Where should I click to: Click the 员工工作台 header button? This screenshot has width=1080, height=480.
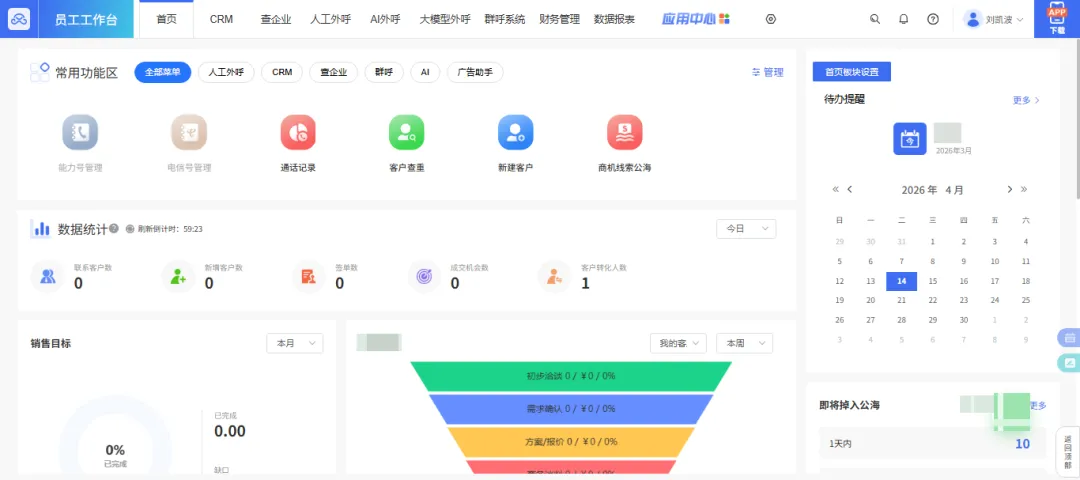(86, 19)
